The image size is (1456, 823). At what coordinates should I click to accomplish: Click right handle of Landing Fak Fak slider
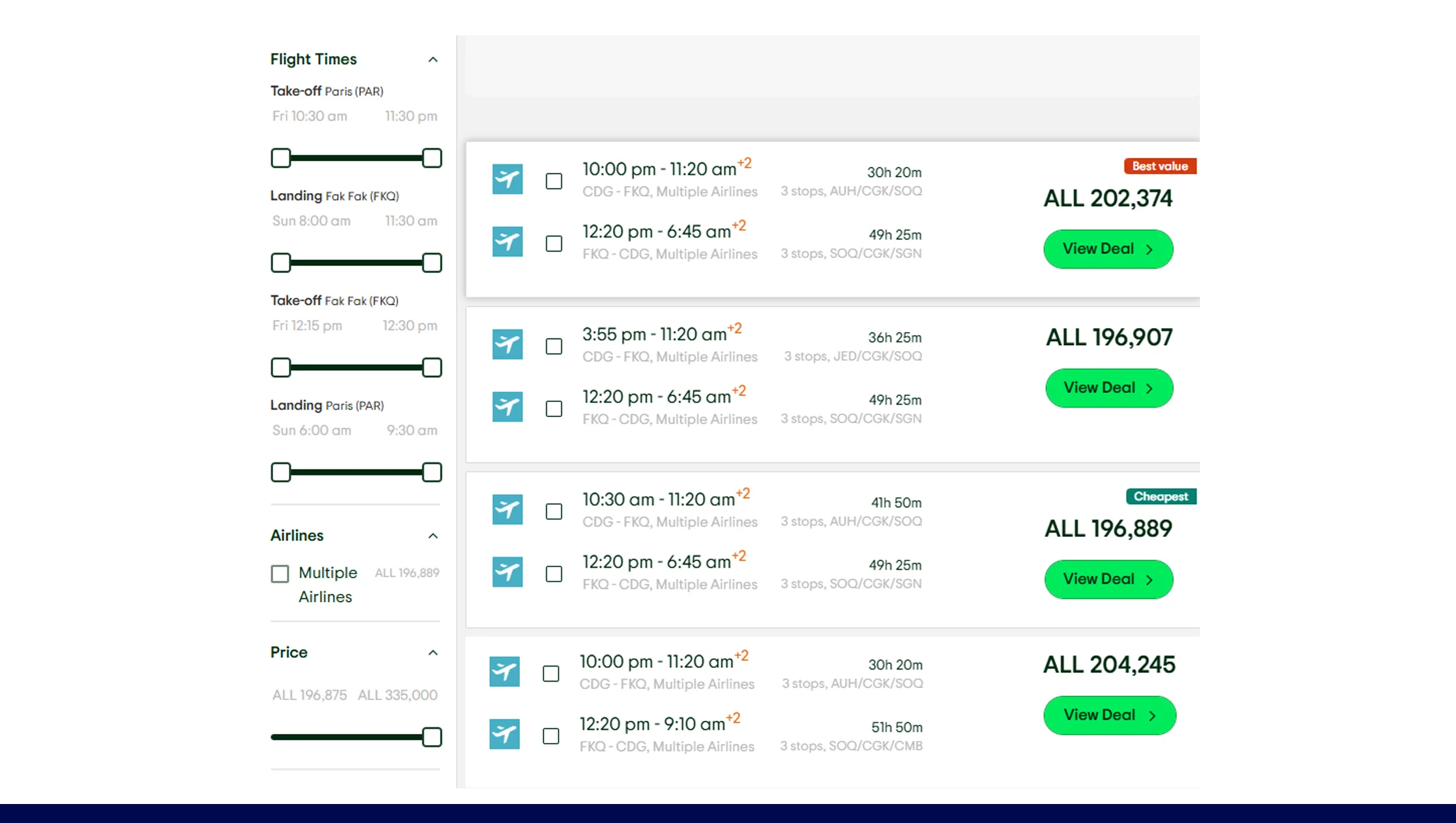click(432, 263)
